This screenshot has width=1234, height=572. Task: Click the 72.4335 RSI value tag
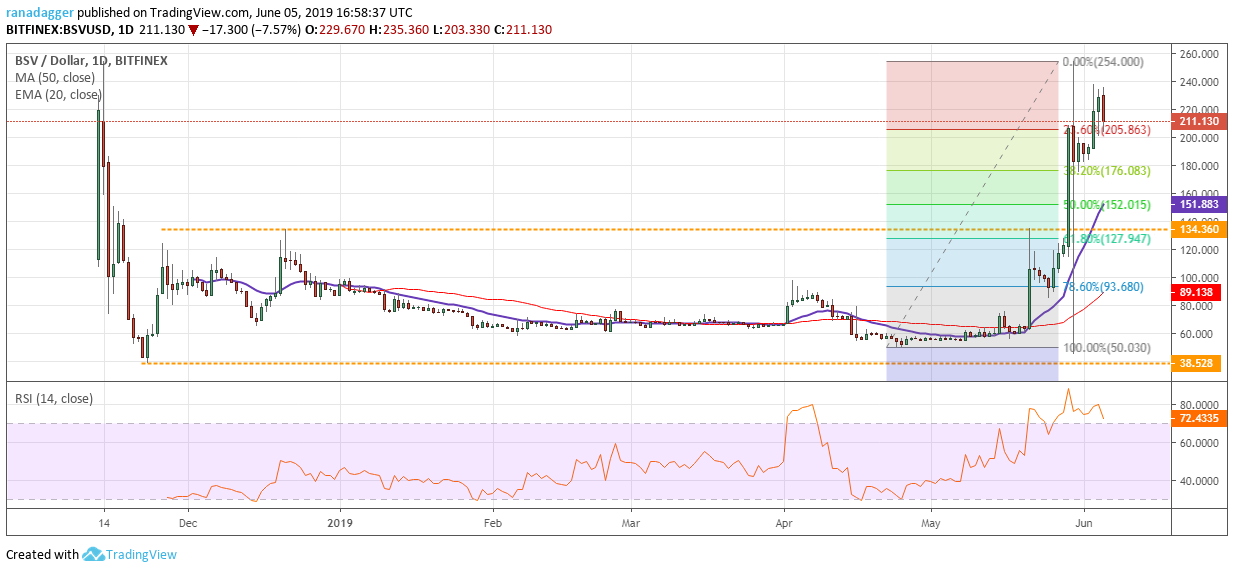(1199, 421)
